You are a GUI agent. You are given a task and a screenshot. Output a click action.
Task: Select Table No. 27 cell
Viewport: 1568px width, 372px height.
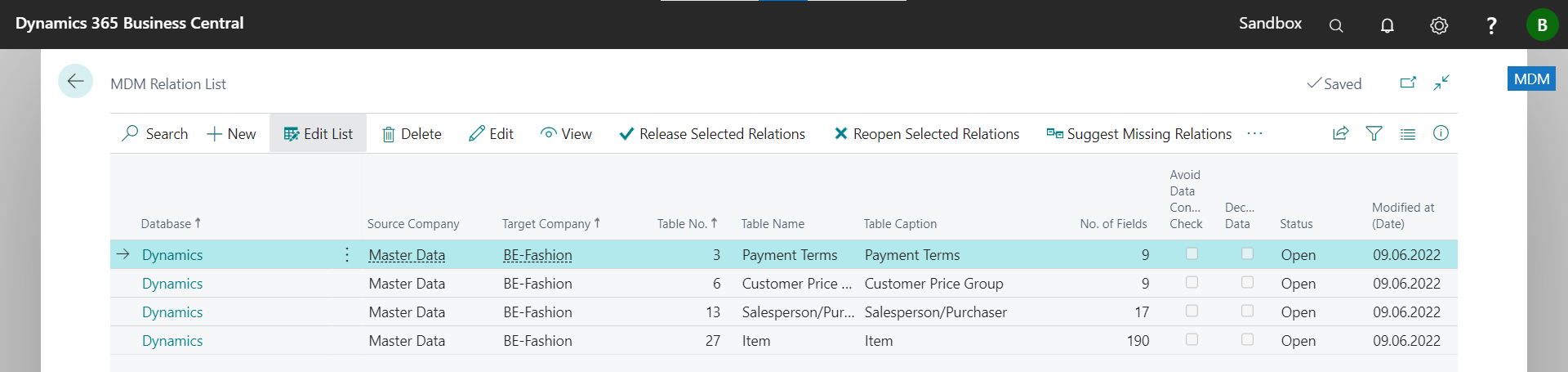tap(713, 341)
